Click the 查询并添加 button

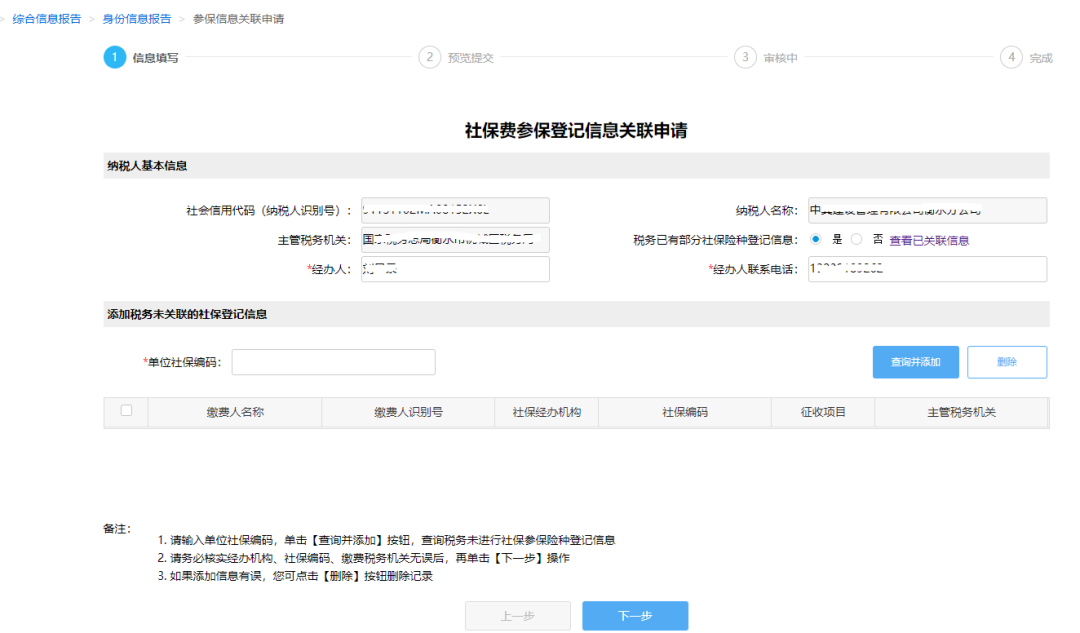click(915, 362)
